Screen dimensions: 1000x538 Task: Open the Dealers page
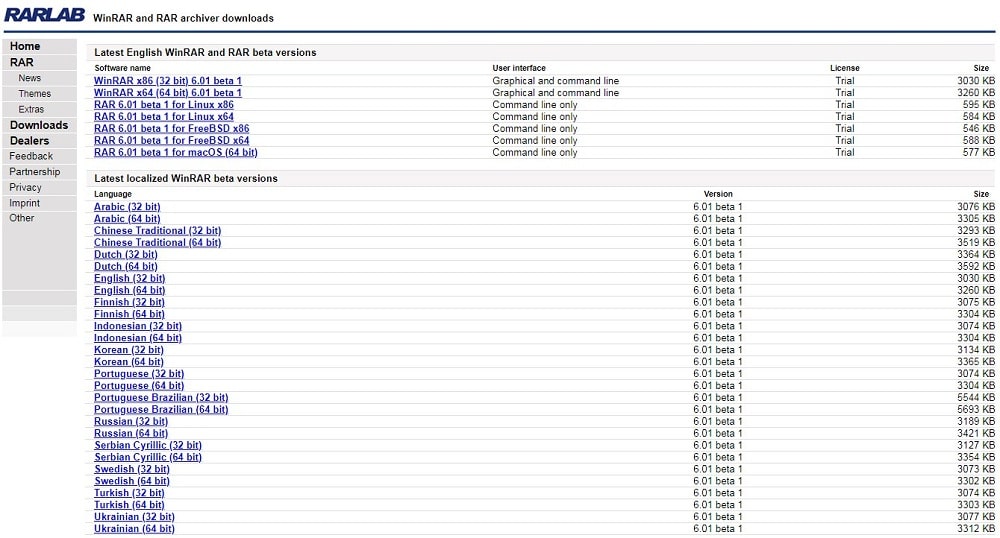tap(29, 141)
